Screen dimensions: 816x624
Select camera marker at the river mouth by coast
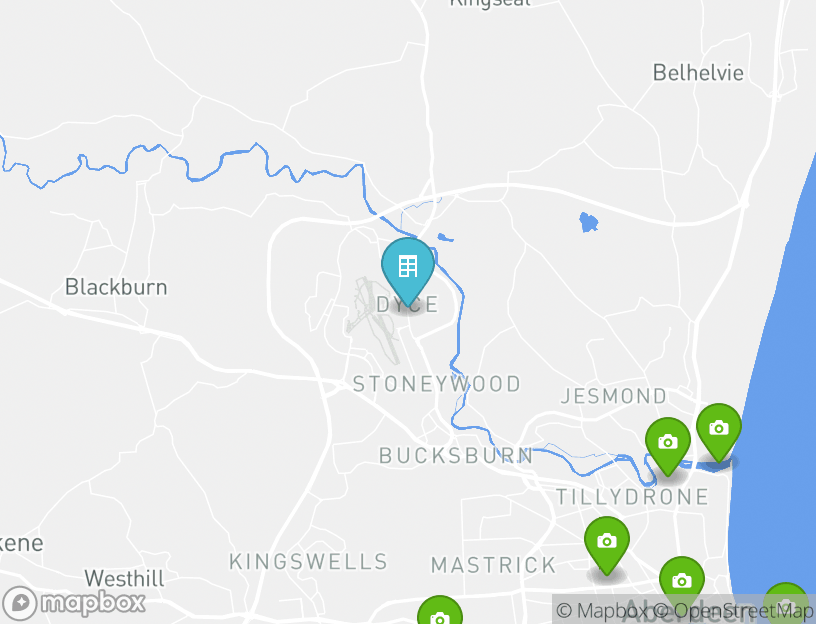(x=719, y=431)
